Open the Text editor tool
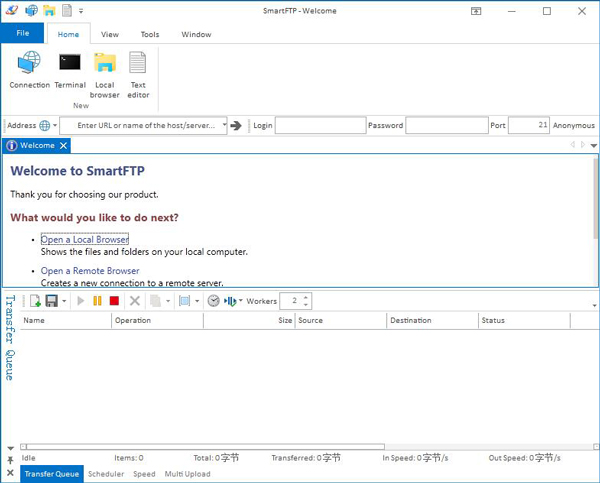Image resolution: width=600 pixels, height=483 pixels. (138, 75)
